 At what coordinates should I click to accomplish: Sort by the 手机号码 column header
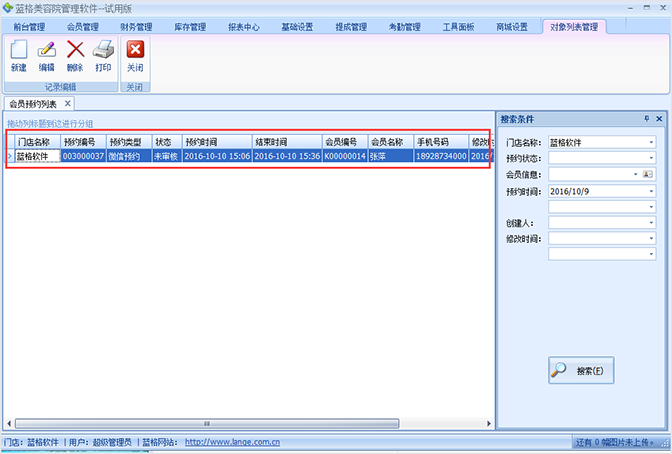441,142
